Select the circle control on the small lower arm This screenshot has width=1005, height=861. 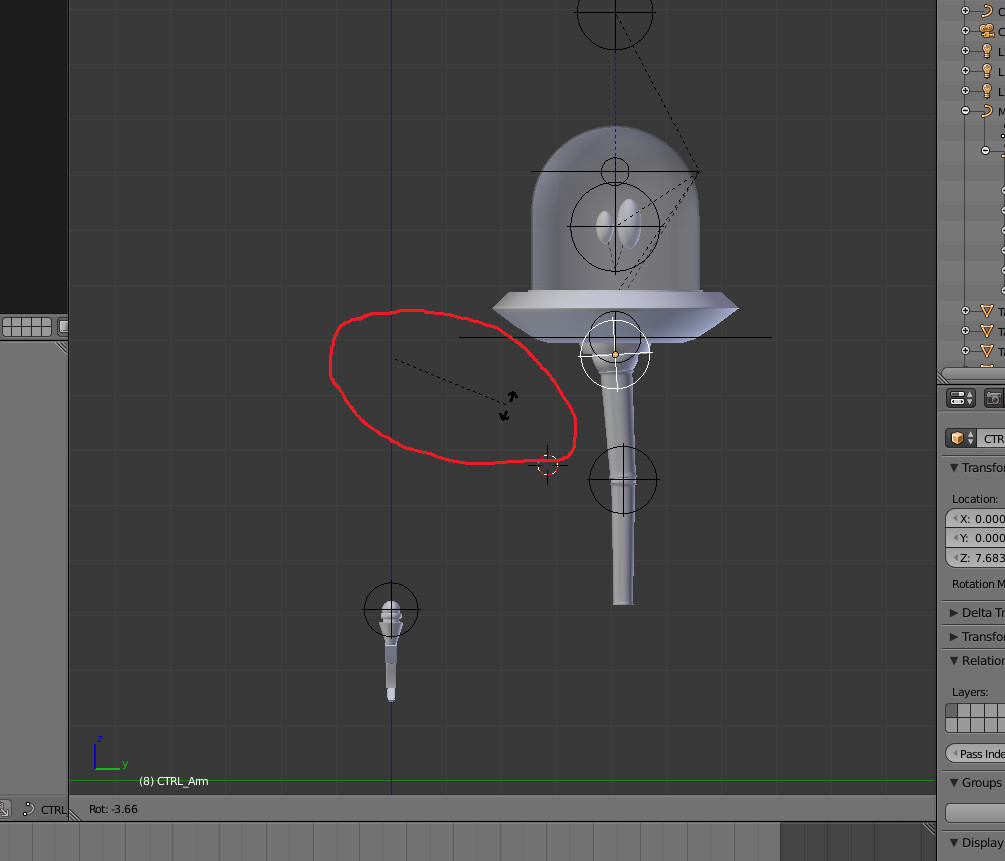tap(391, 610)
